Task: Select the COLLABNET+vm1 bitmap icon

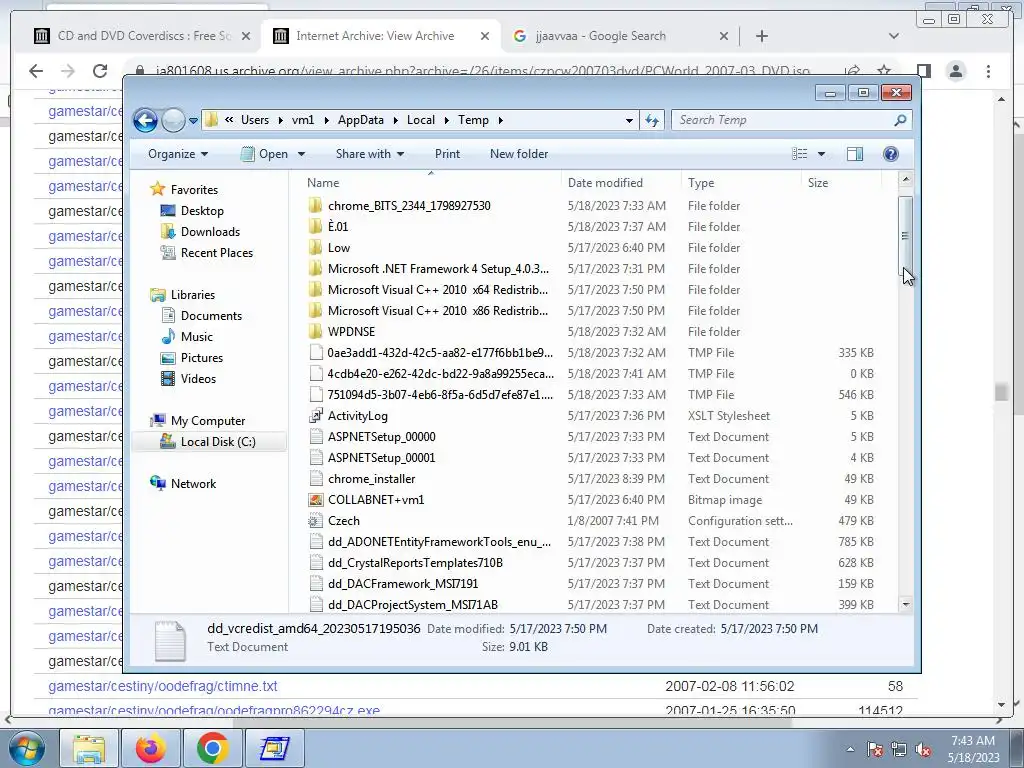Action: pyautogui.click(x=315, y=500)
